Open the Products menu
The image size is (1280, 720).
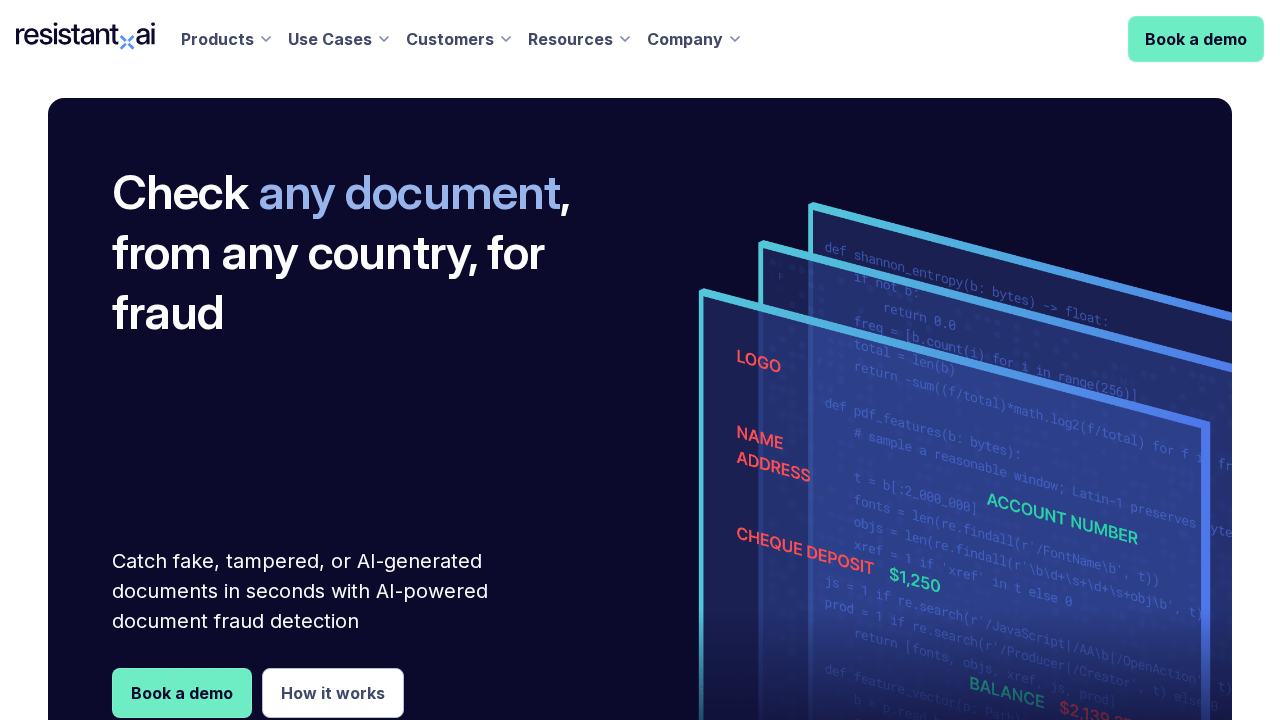point(217,39)
